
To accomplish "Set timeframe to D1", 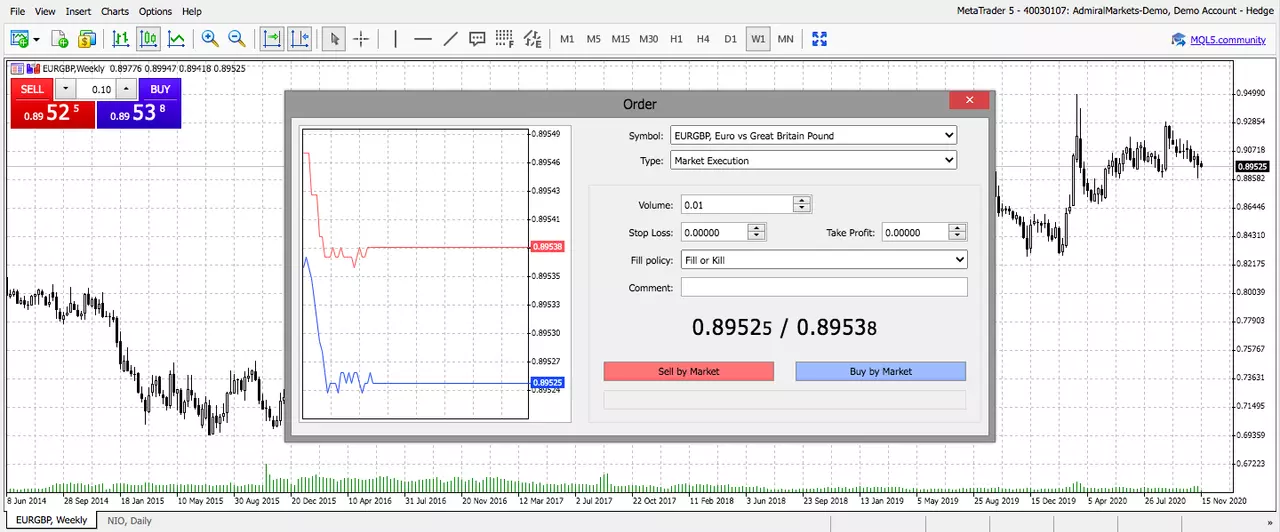I will pos(730,39).
